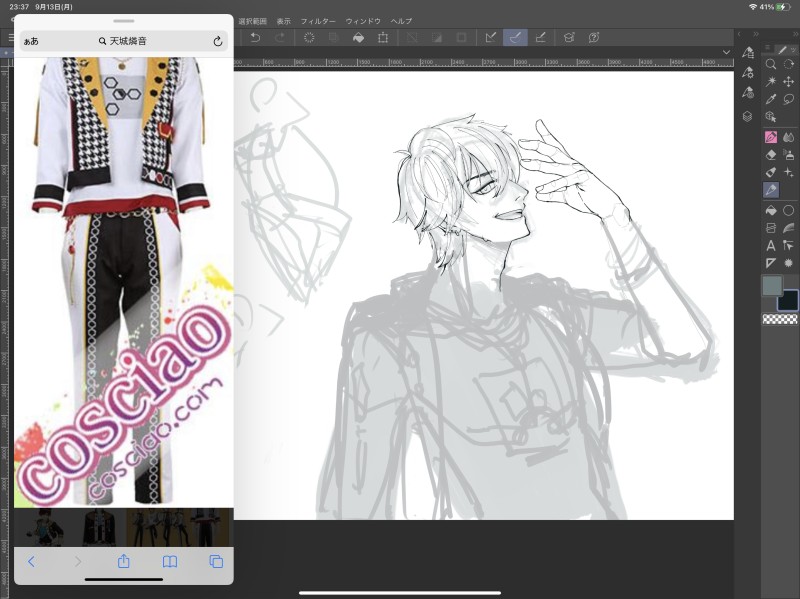Select the Frame border tool
This screenshot has height=599, width=800.
771,228
